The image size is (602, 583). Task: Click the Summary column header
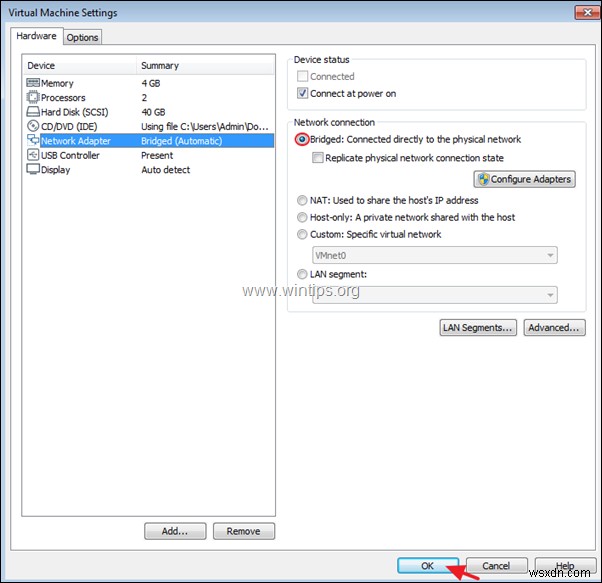click(205, 66)
